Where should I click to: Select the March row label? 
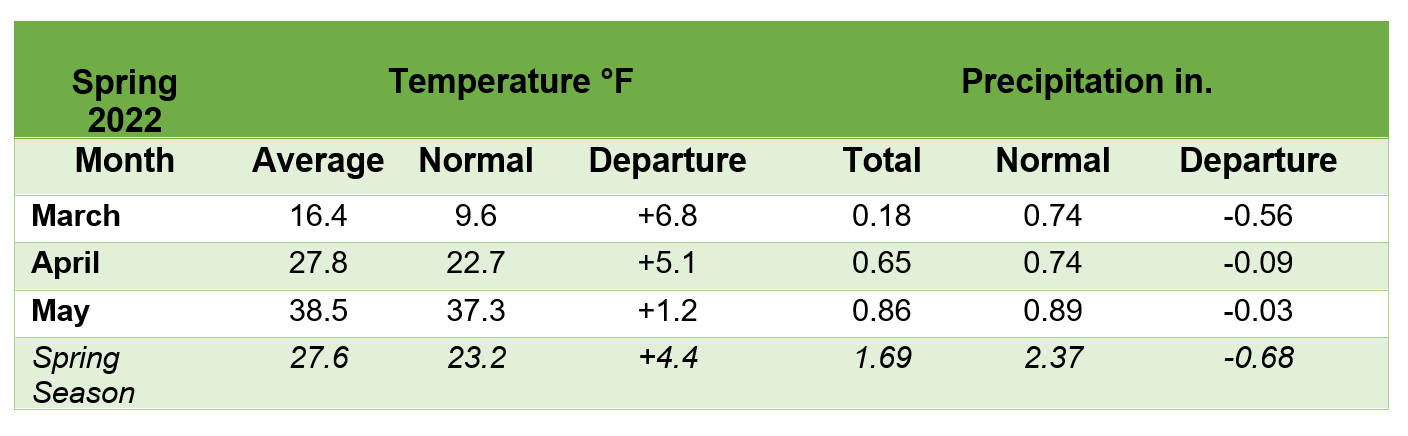point(76,215)
